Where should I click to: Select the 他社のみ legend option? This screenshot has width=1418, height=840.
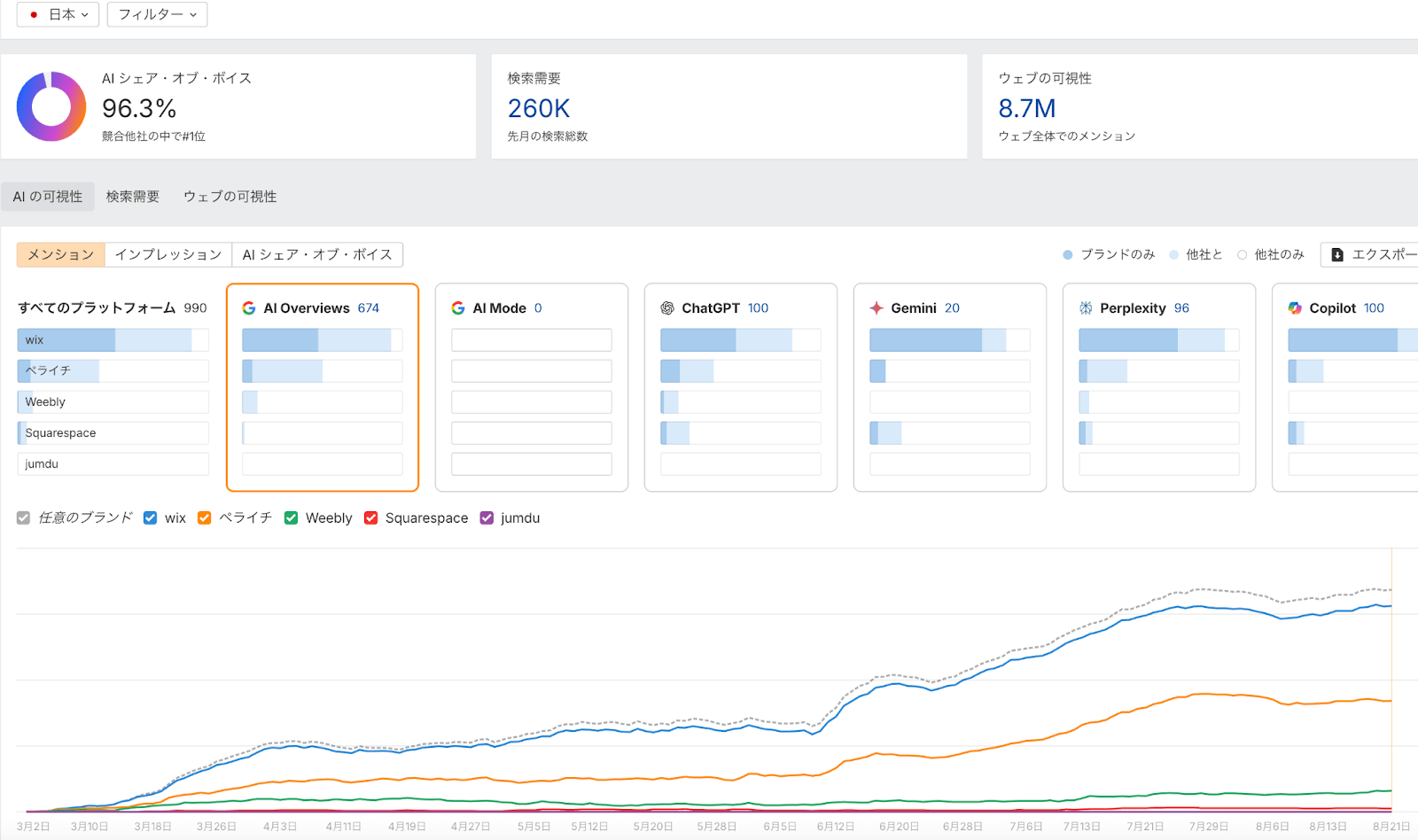[x=1278, y=254]
